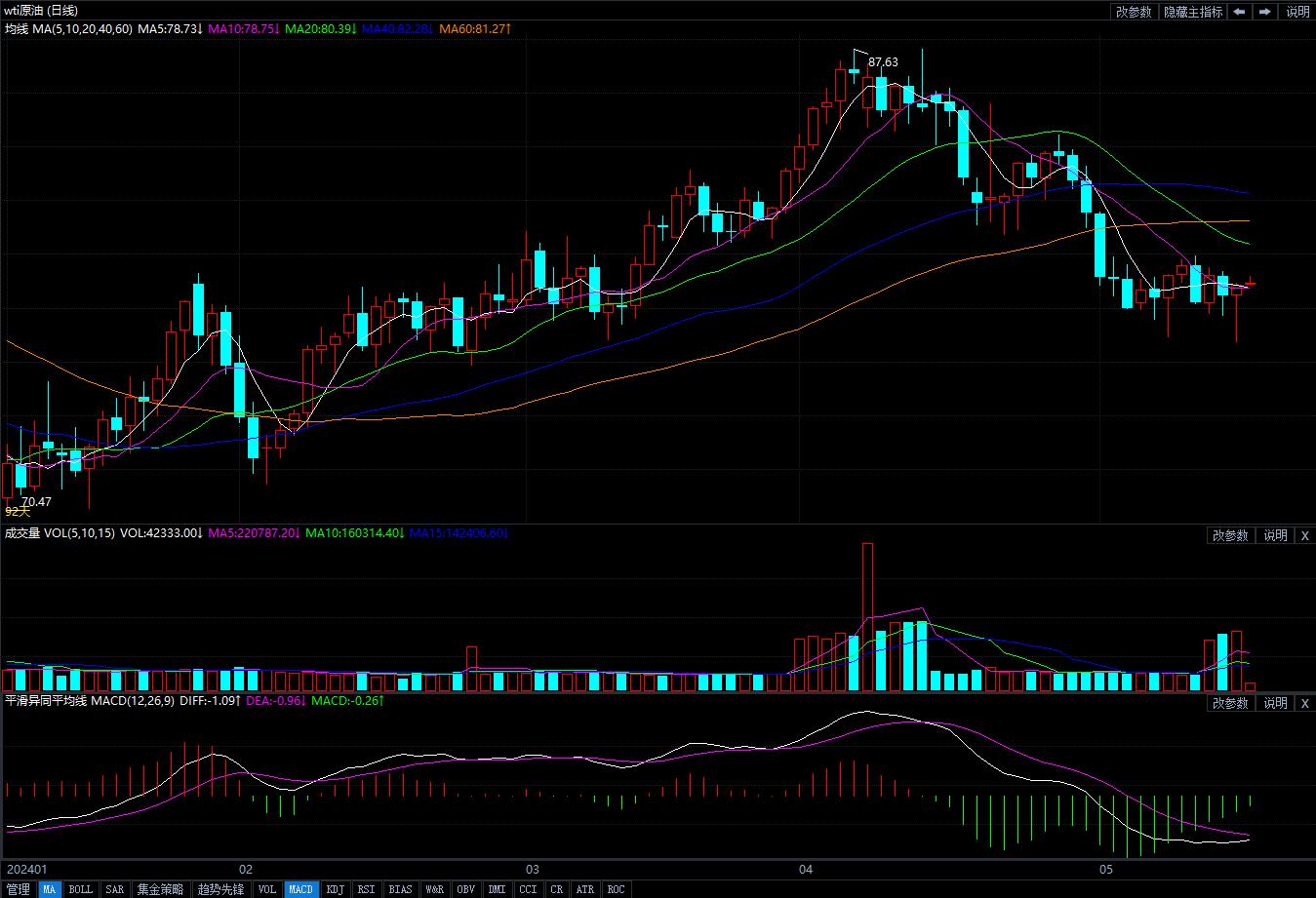
Task: Close the volume (成交量) sub-panel with X
Action: coord(1305,535)
